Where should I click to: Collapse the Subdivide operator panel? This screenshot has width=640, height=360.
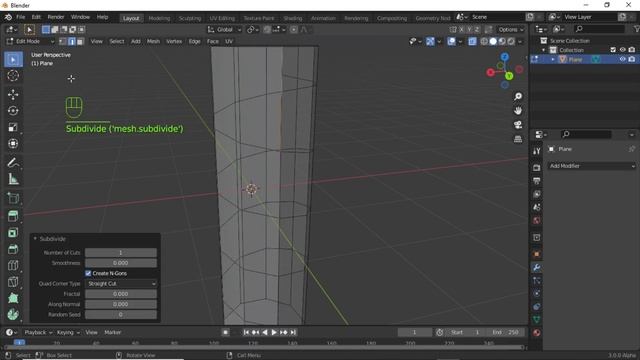click(x=35, y=239)
